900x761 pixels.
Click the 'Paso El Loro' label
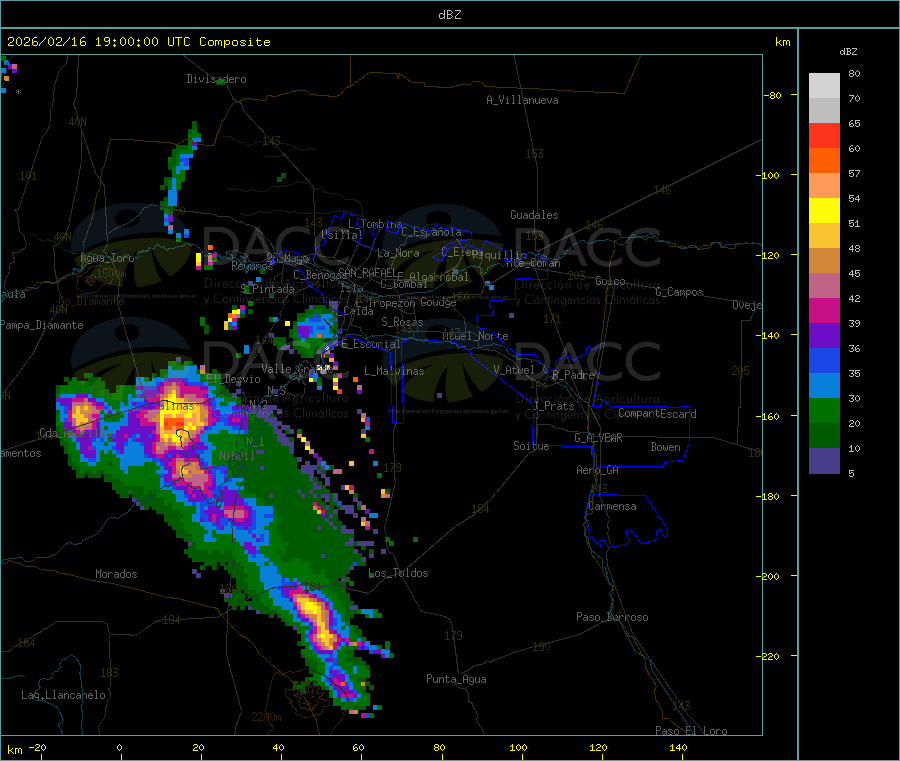692,730
